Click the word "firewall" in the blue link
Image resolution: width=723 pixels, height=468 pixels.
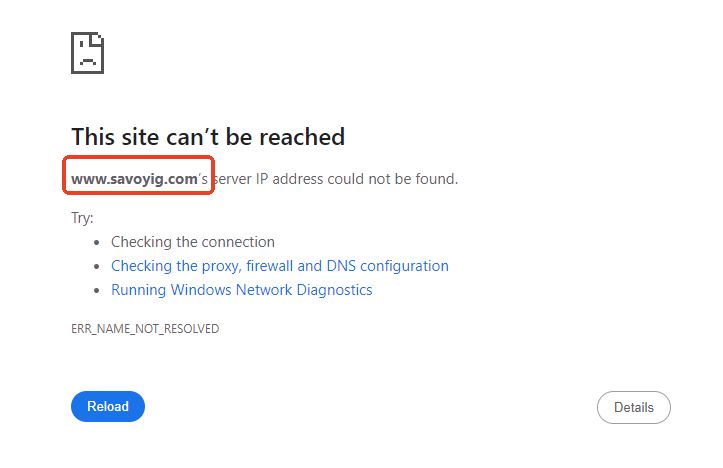pyautogui.click(x=266, y=266)
